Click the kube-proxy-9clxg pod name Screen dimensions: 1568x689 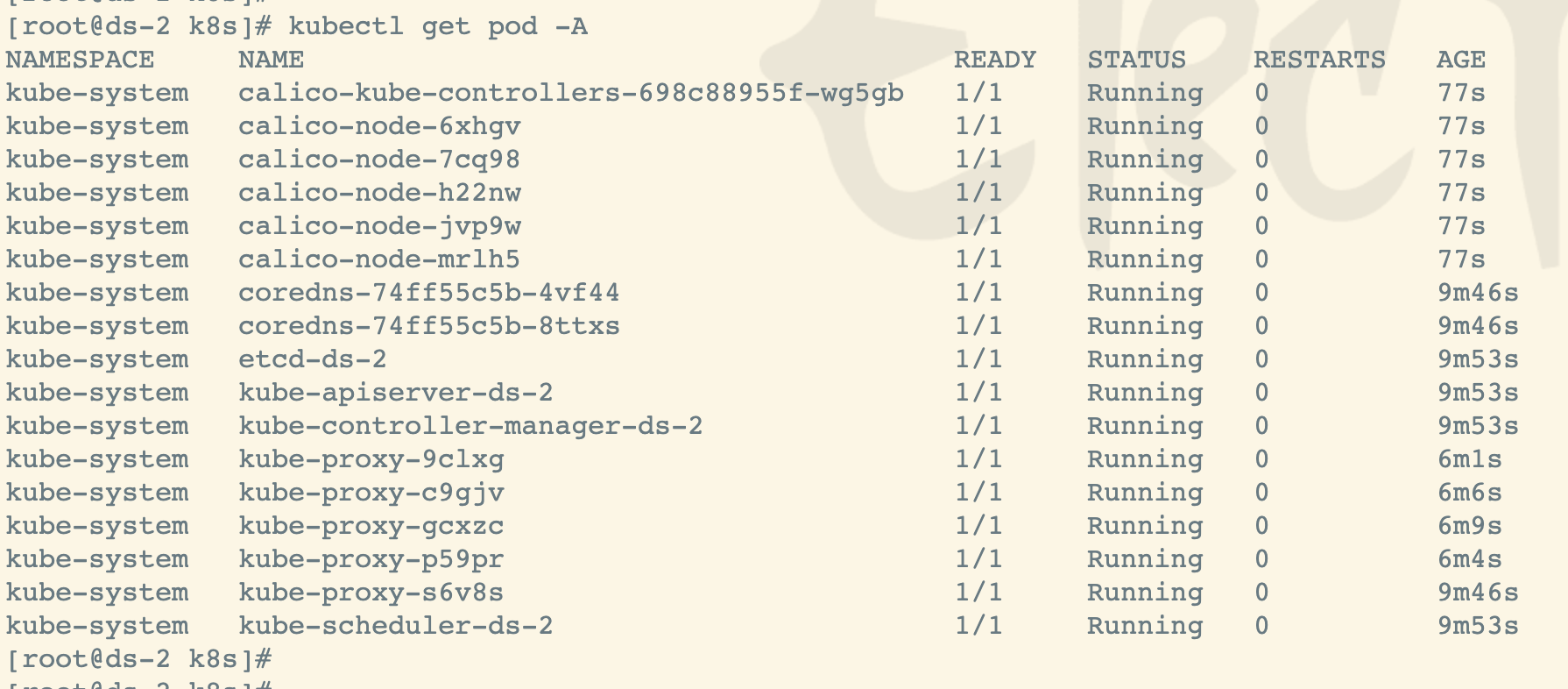[371, 459]
